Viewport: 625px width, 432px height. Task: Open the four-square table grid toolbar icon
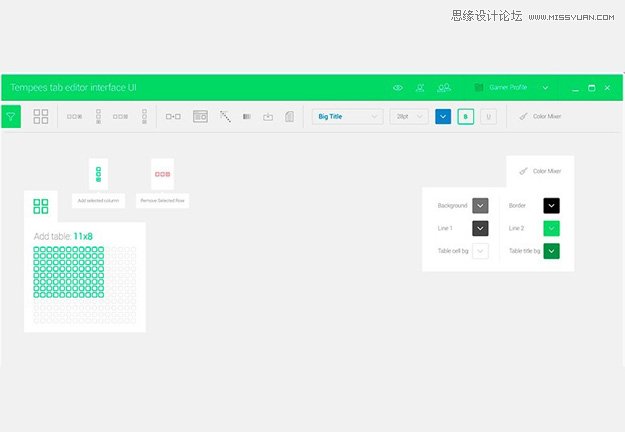pos(41,116)
